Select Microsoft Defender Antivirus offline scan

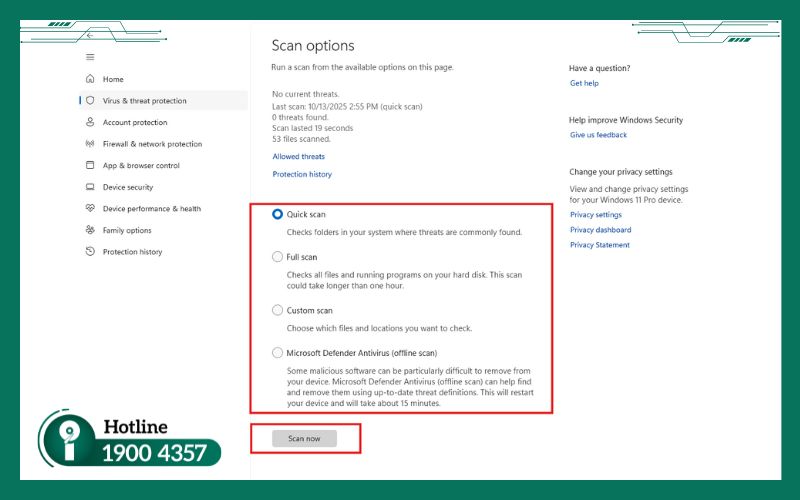[278, 353]
